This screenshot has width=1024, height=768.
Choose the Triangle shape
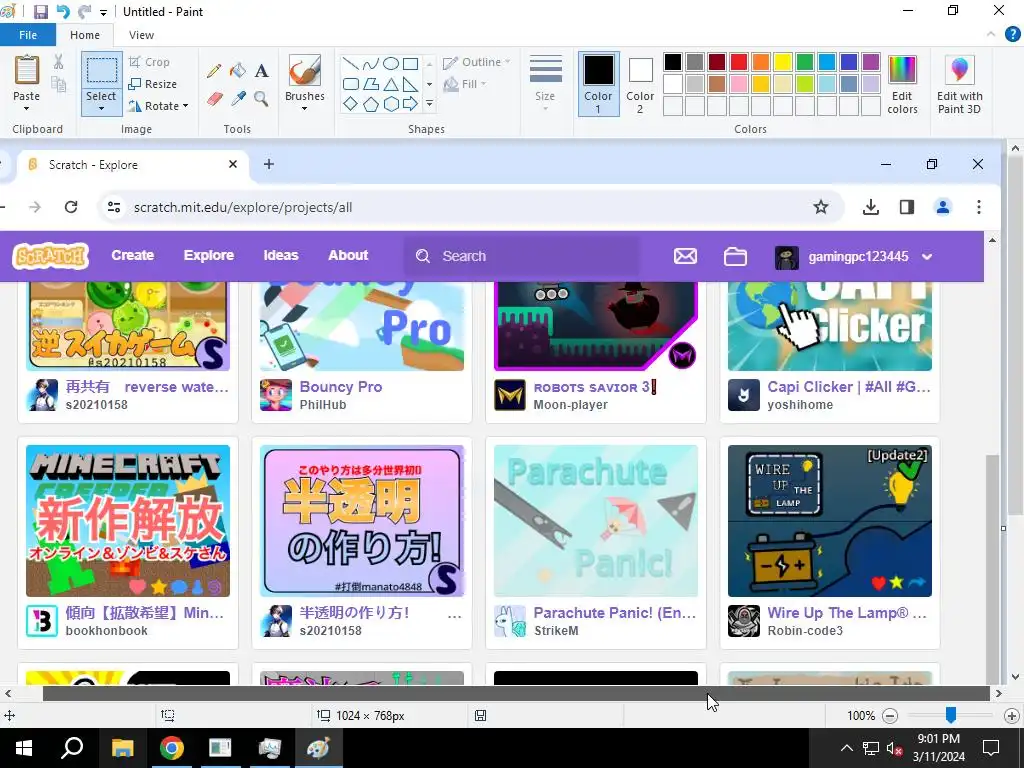coord(391,84)
